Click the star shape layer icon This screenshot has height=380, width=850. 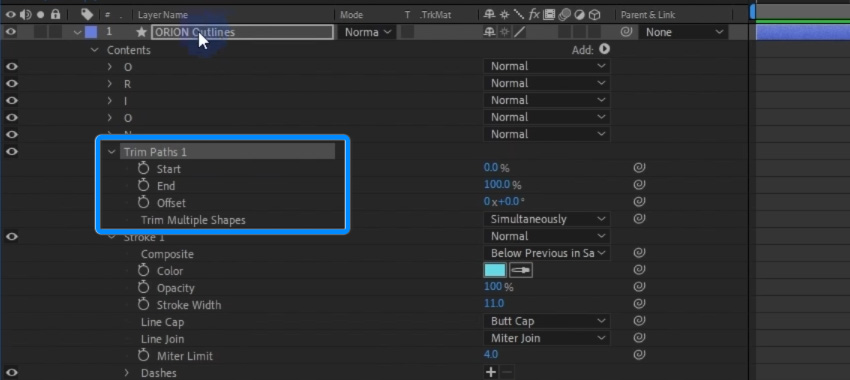(141, 32)
